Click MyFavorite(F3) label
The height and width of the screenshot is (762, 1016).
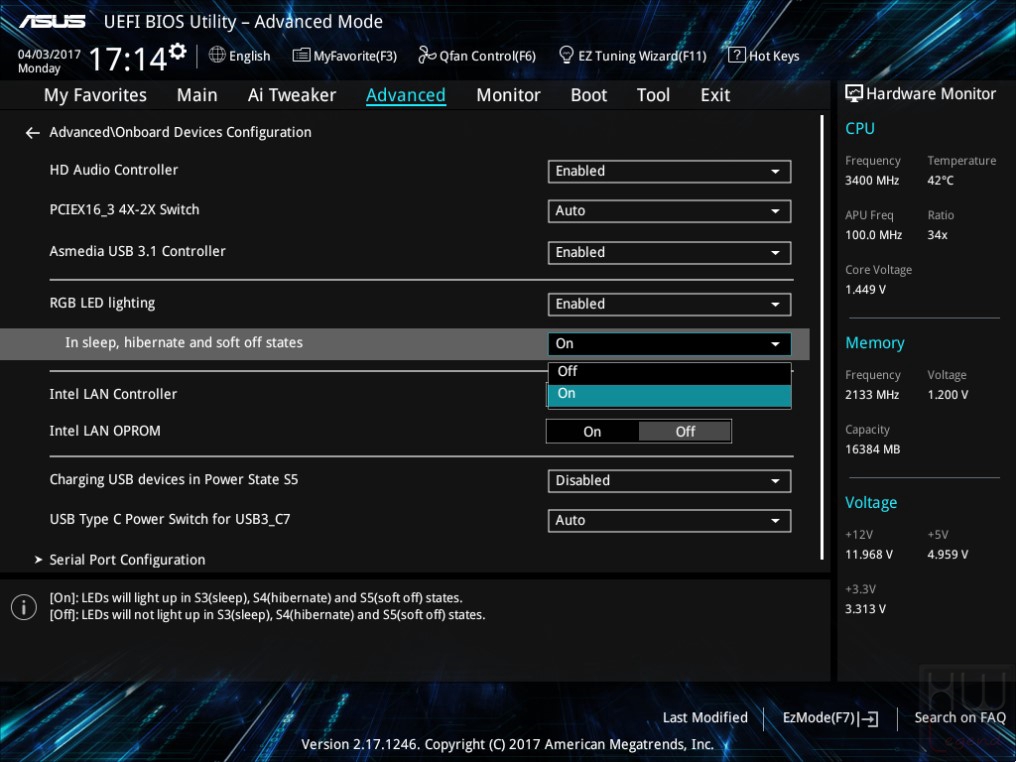[355, 56]
